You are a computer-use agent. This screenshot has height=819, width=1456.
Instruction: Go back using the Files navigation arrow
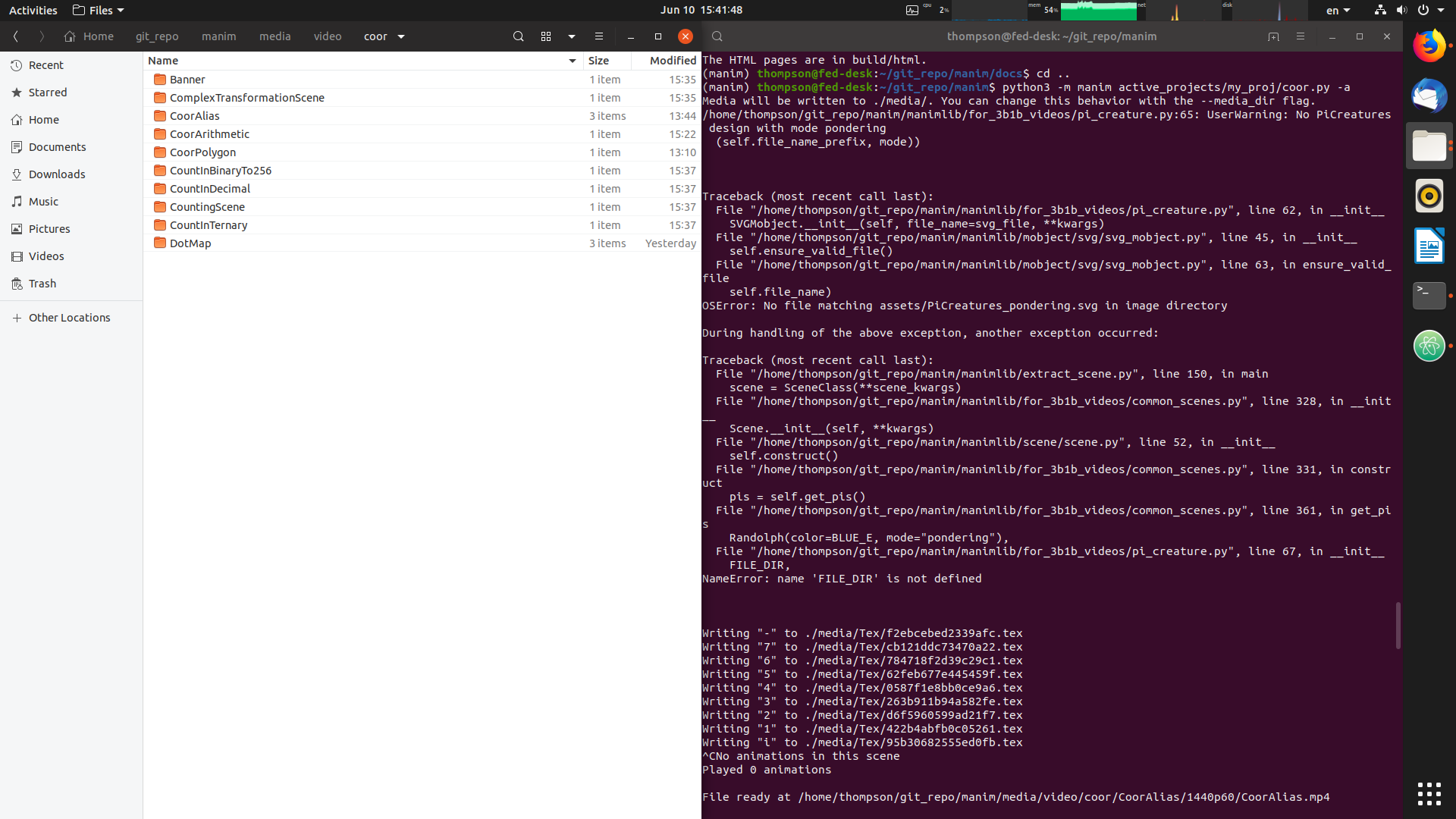(x=15, y=36)
